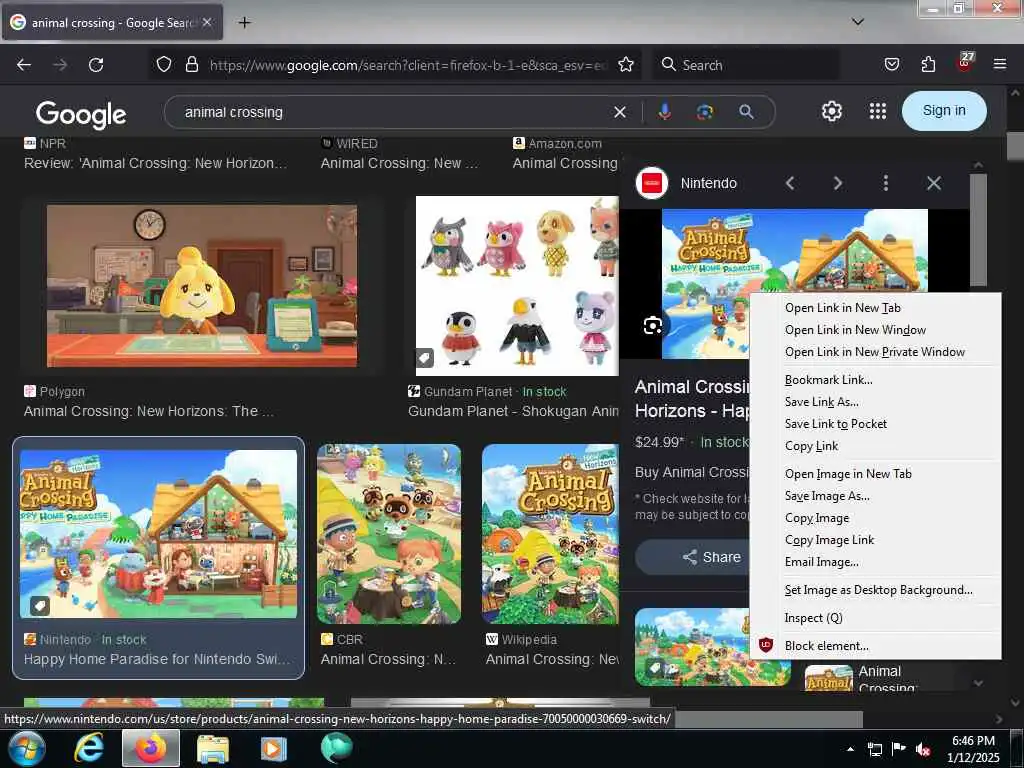Click the Gundam Planet plush figures thumbnail

[x=517, y=286]
